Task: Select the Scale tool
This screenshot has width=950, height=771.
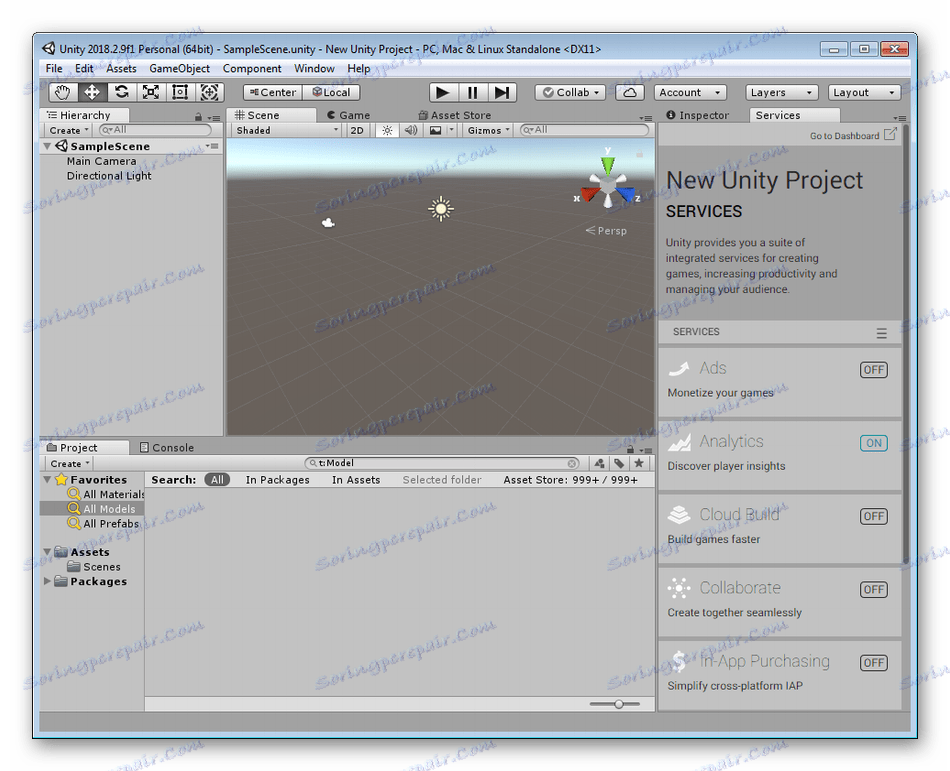Action: tap(151, 92)
